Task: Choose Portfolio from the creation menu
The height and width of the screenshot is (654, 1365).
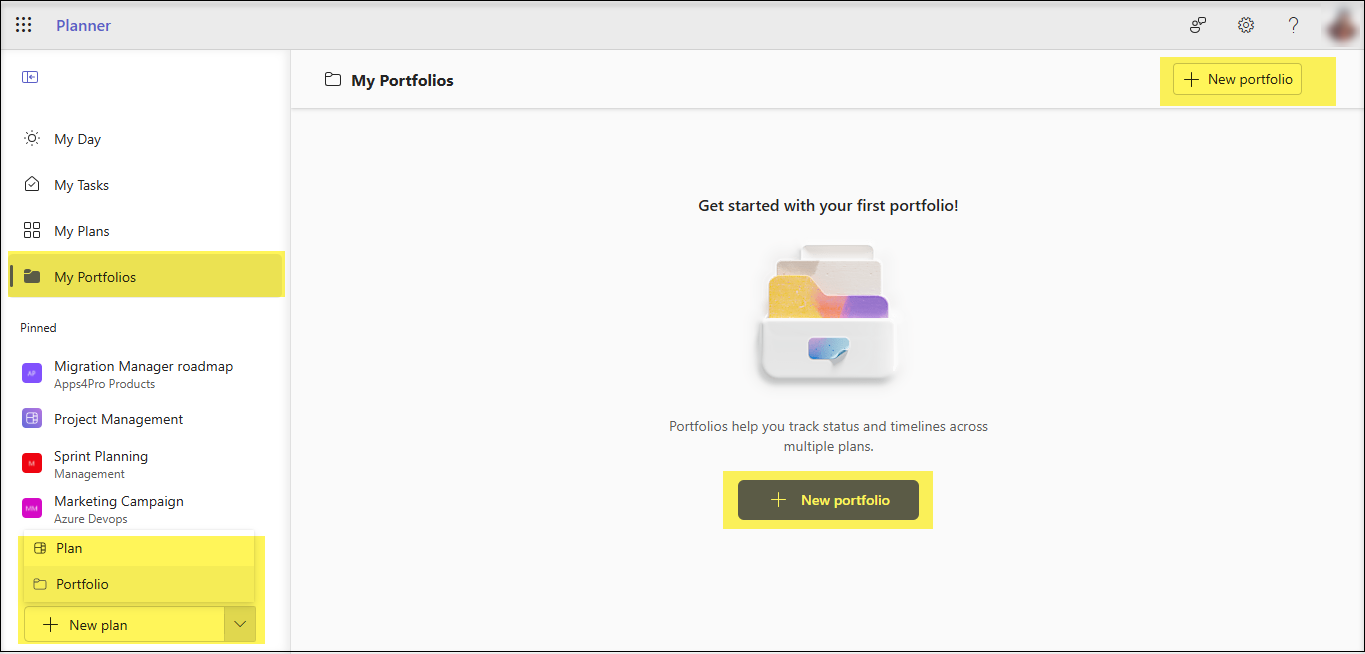Action: pos(80,584)
